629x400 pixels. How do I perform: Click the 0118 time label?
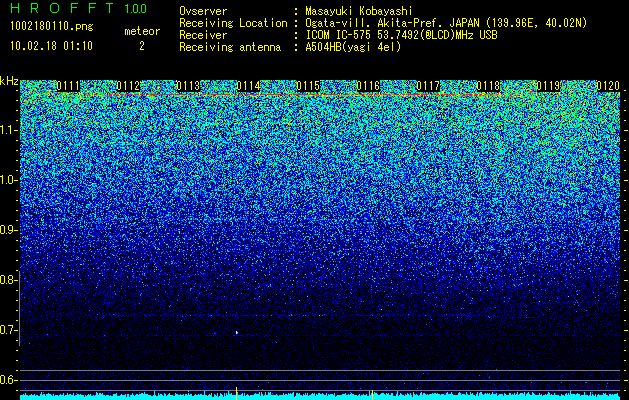(488, 86)
